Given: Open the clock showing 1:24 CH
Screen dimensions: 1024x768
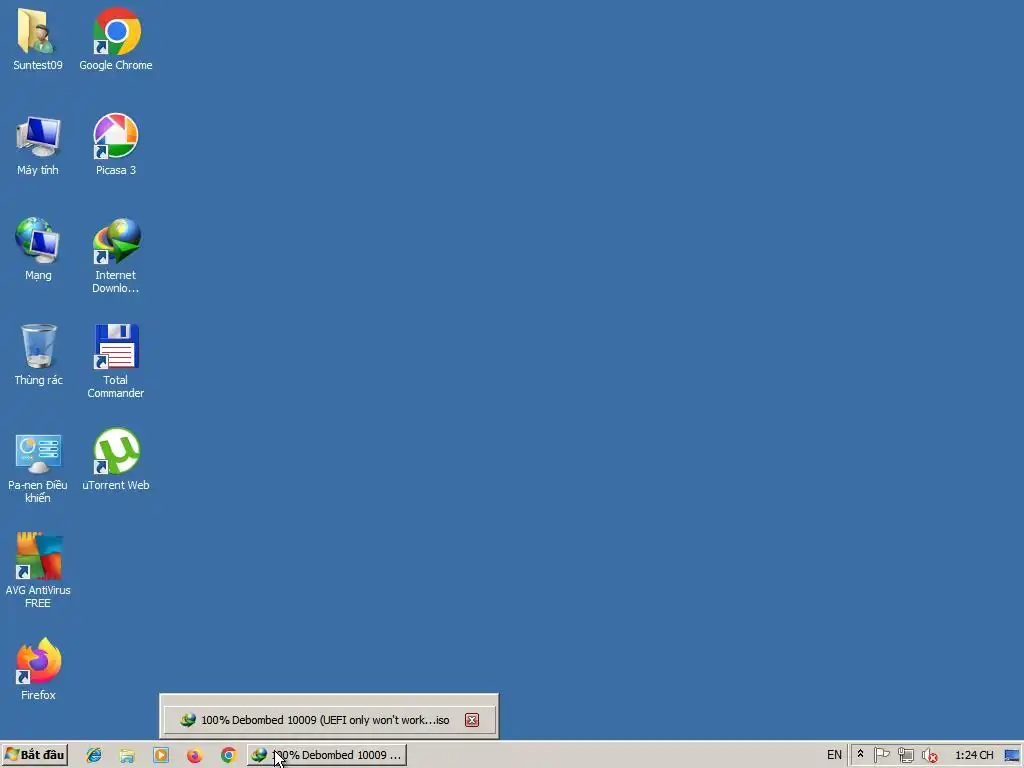Looking at the screenshot, I should 974,755.
